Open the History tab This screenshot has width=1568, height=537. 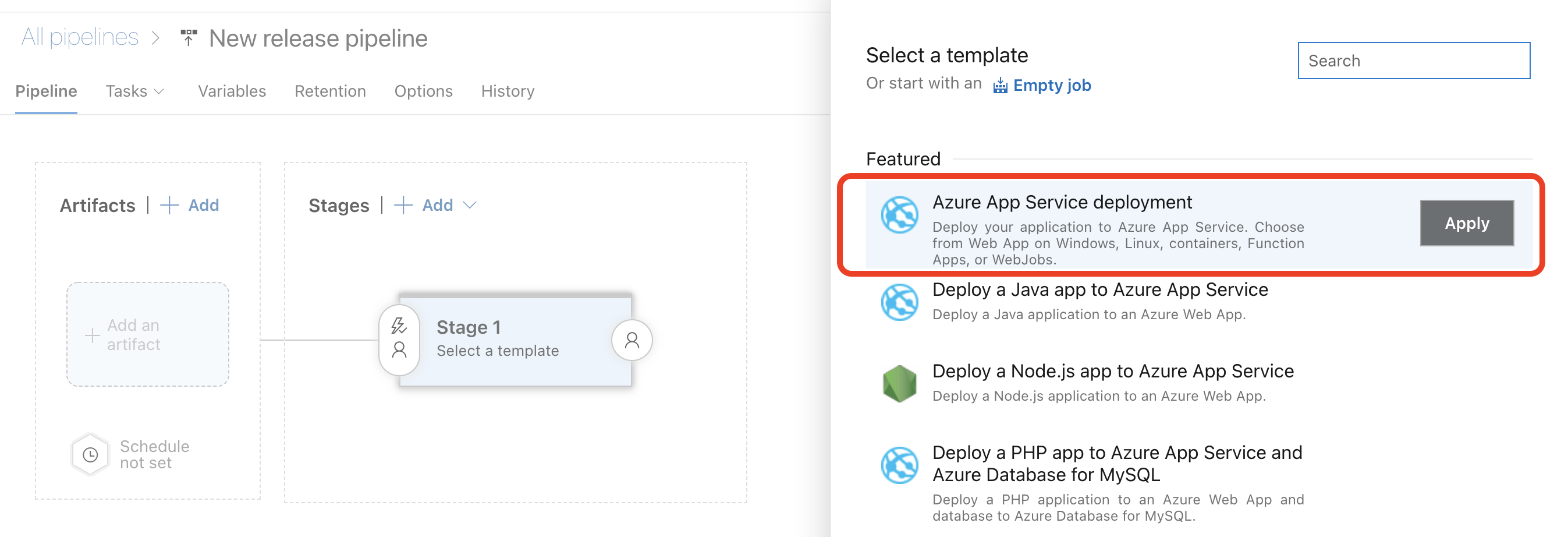tap(508, 91)
